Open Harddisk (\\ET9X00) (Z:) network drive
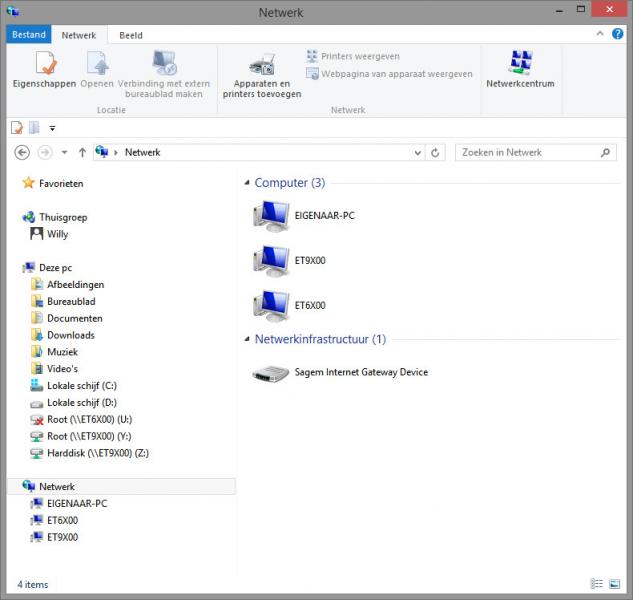The width and height of the screenshot is (633, 600). 97,453
